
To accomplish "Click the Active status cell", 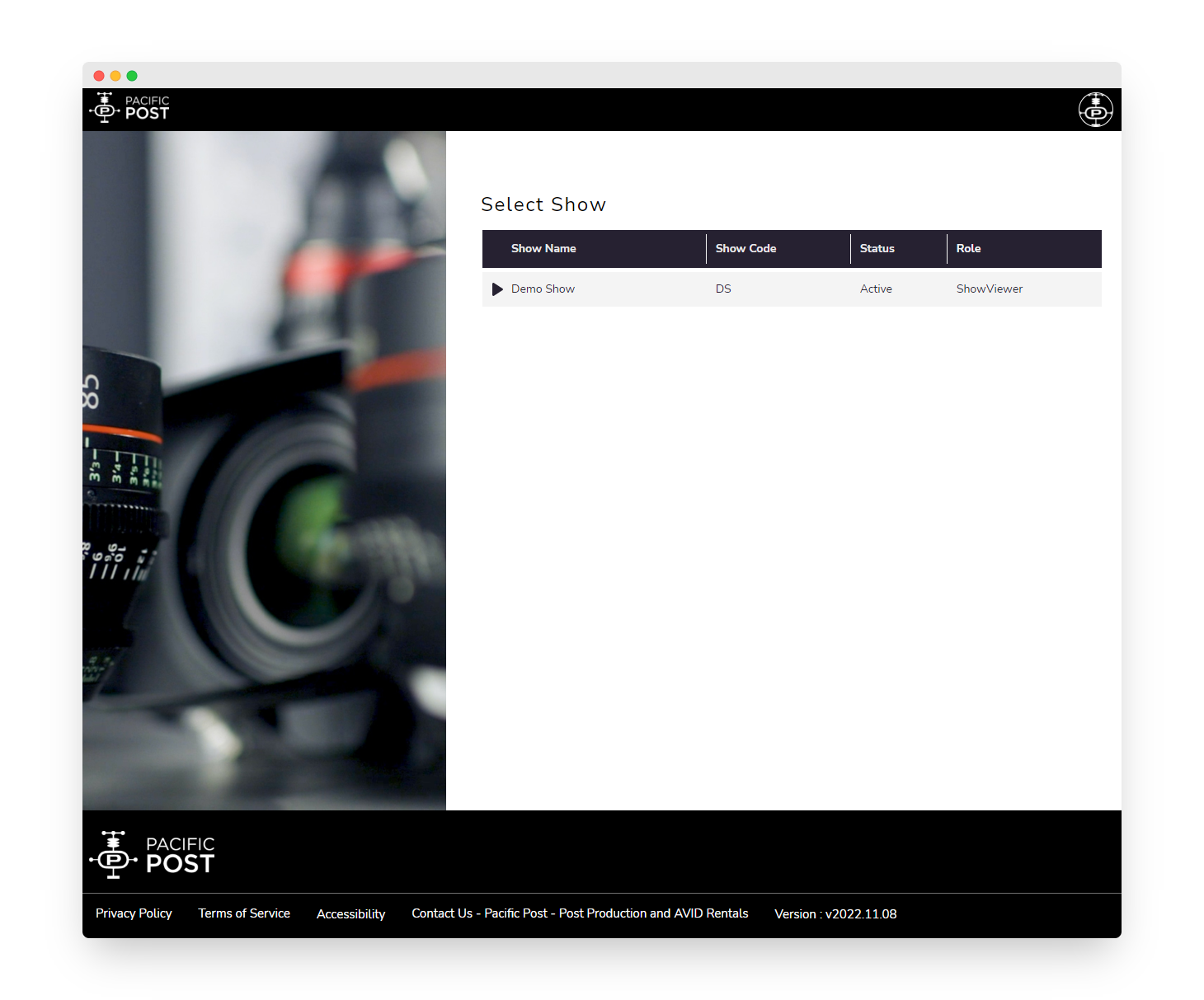I will point(876,289).
